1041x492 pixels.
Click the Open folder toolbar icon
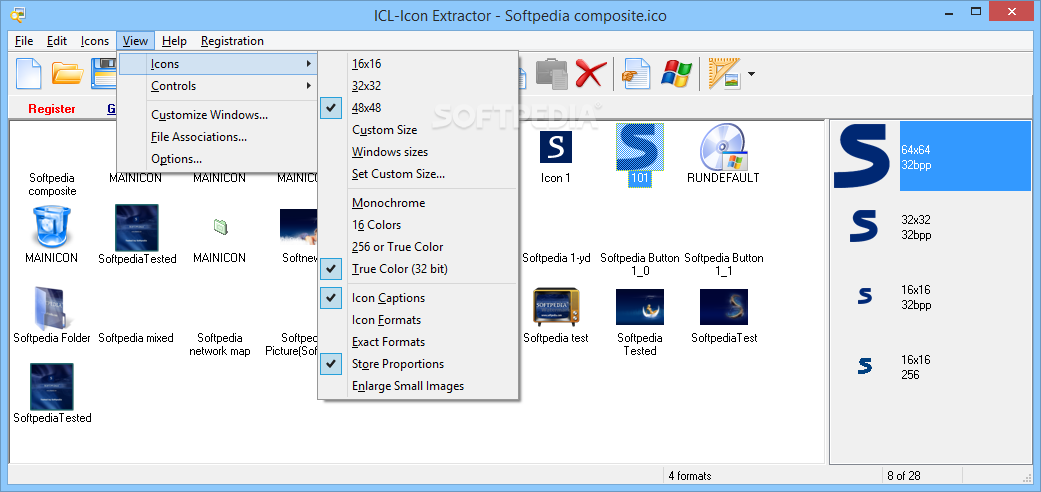[x=67, y=73]
